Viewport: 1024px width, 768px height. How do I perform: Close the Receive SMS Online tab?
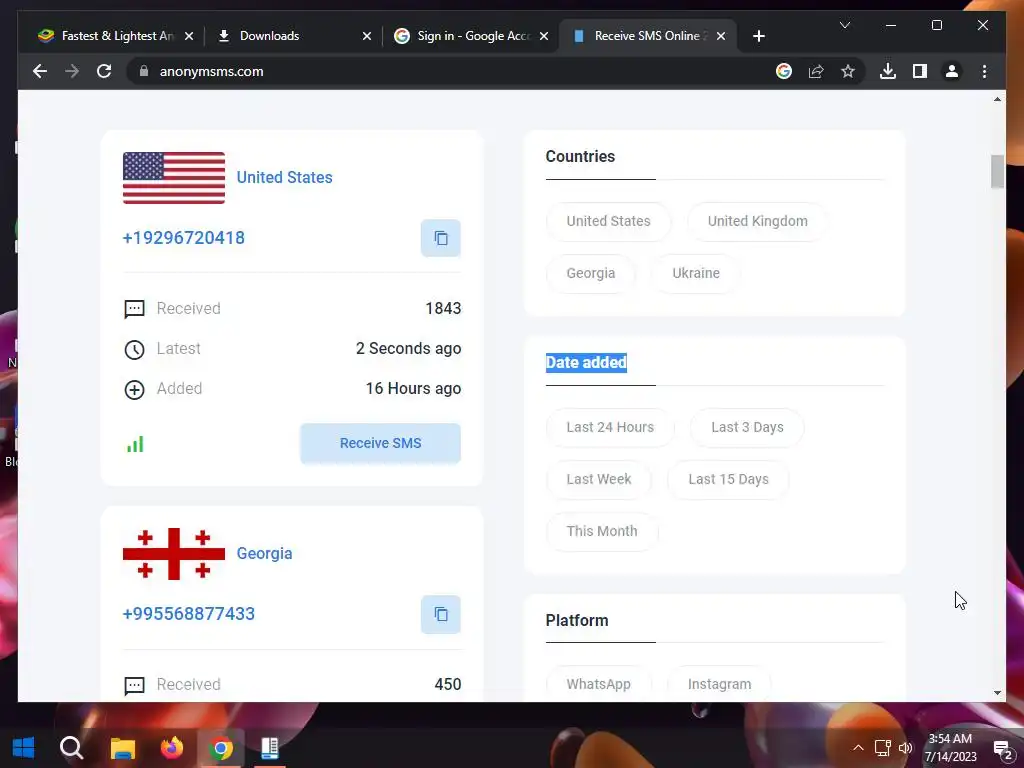720,36
